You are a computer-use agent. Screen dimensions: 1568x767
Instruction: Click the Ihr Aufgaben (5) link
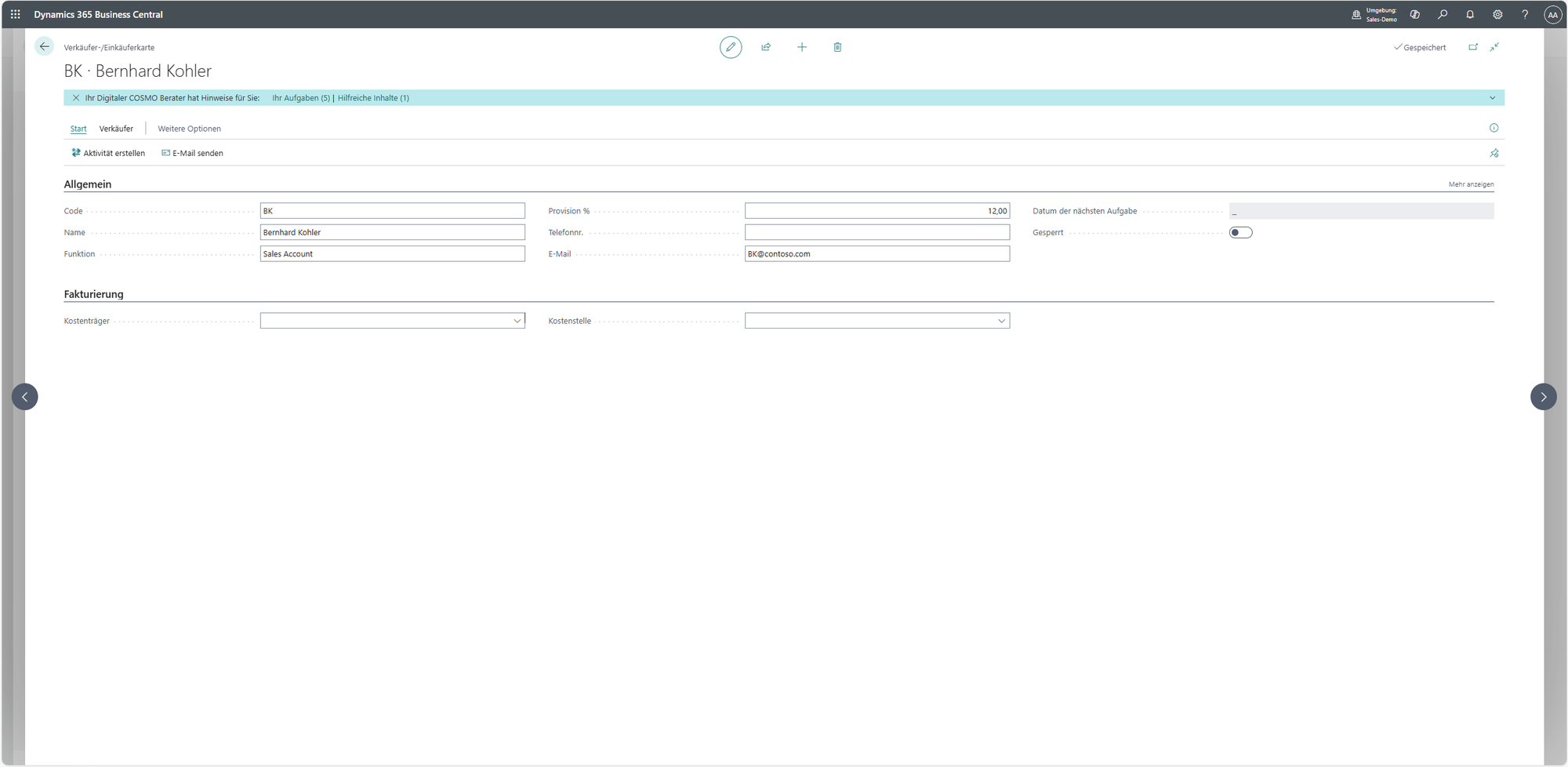coord(300,98)
